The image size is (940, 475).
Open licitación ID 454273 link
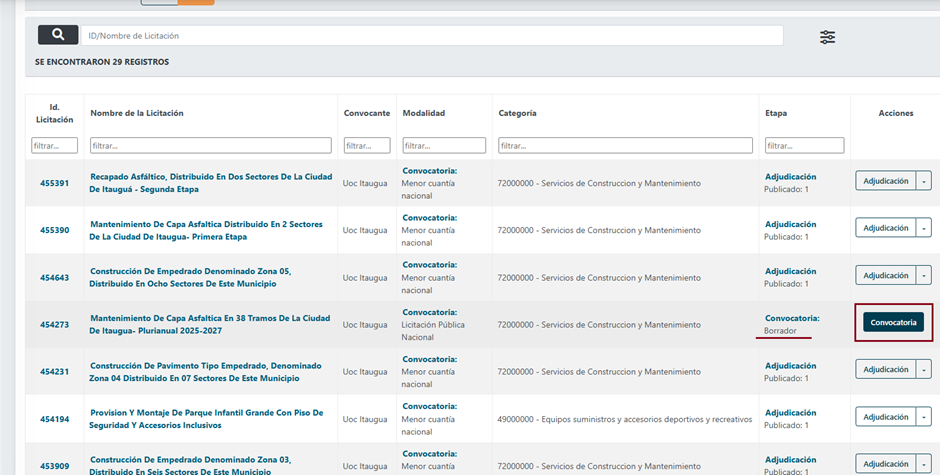[54, 324]
